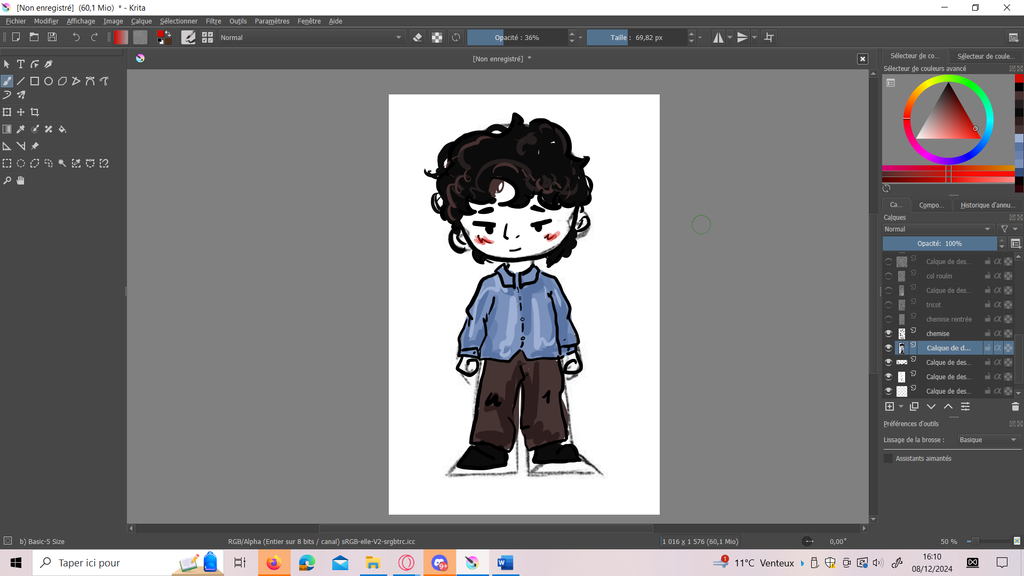1024x576 pixels.
Task: Activate the Fill bucket tool
Action: (x=62, y=129)
